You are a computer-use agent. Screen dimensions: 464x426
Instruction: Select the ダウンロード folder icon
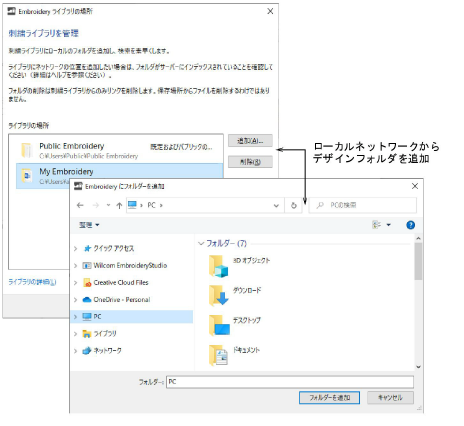[x=219, y=296]
